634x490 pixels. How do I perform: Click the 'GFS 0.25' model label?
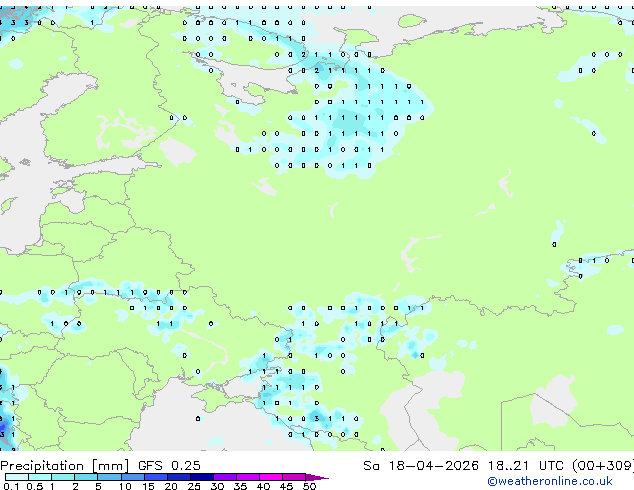point(169,466)
